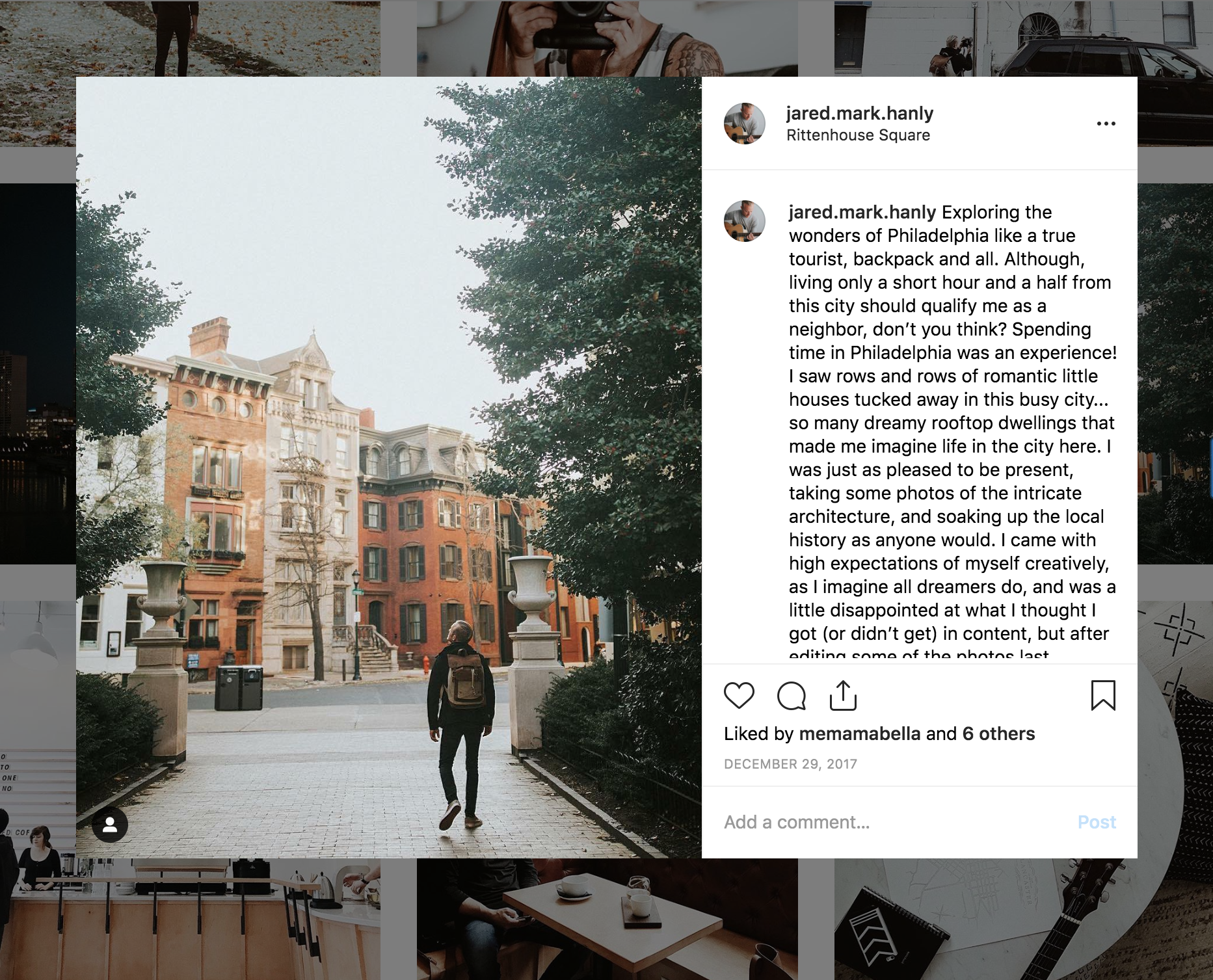
Task: Open the memamabella profile link
Action: pyautogui.click(x=859, y=734)
